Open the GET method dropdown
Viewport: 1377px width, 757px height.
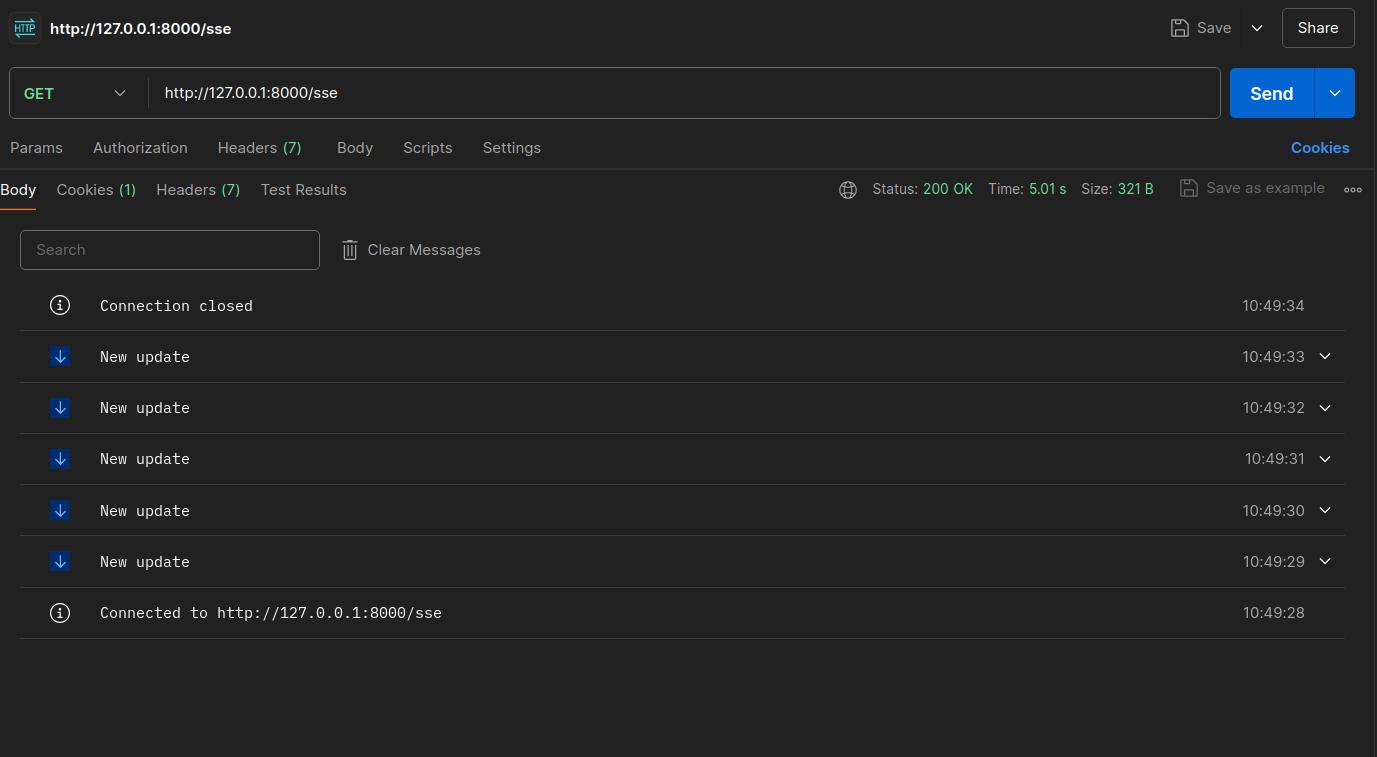click(76, 94)
